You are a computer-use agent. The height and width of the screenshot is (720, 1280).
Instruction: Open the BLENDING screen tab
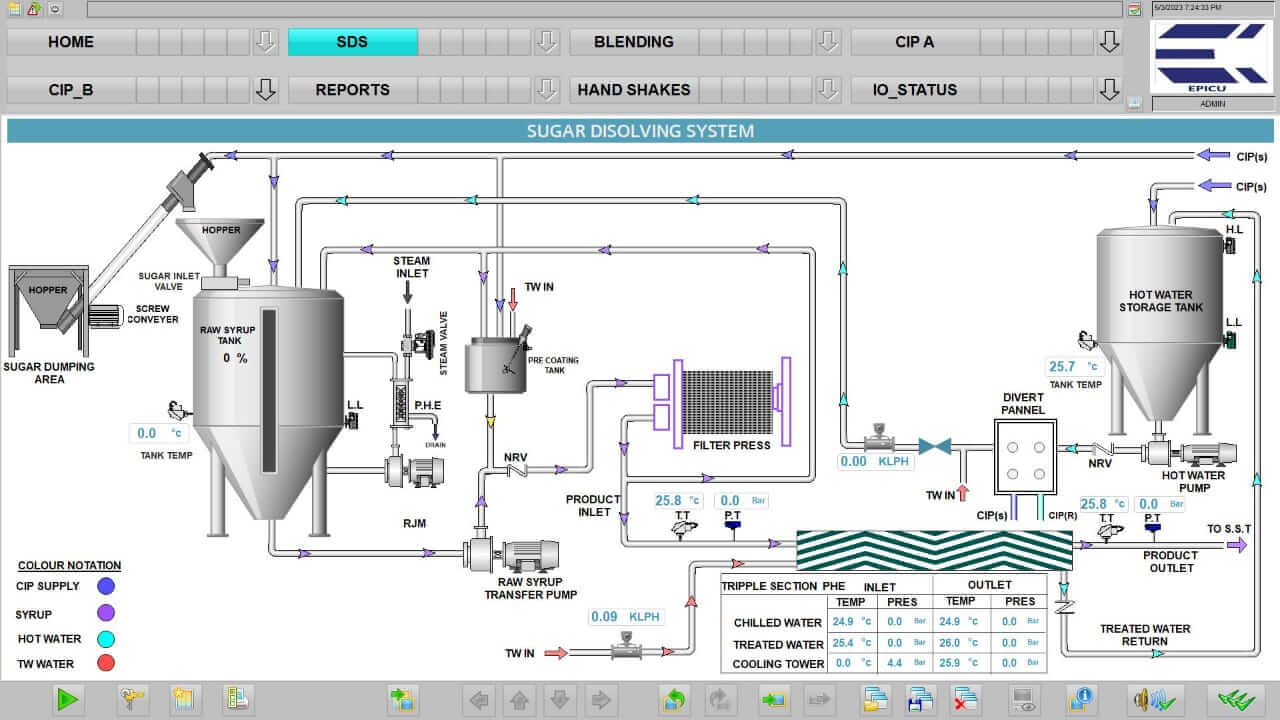pyautogui.click(x=633, y=42)
